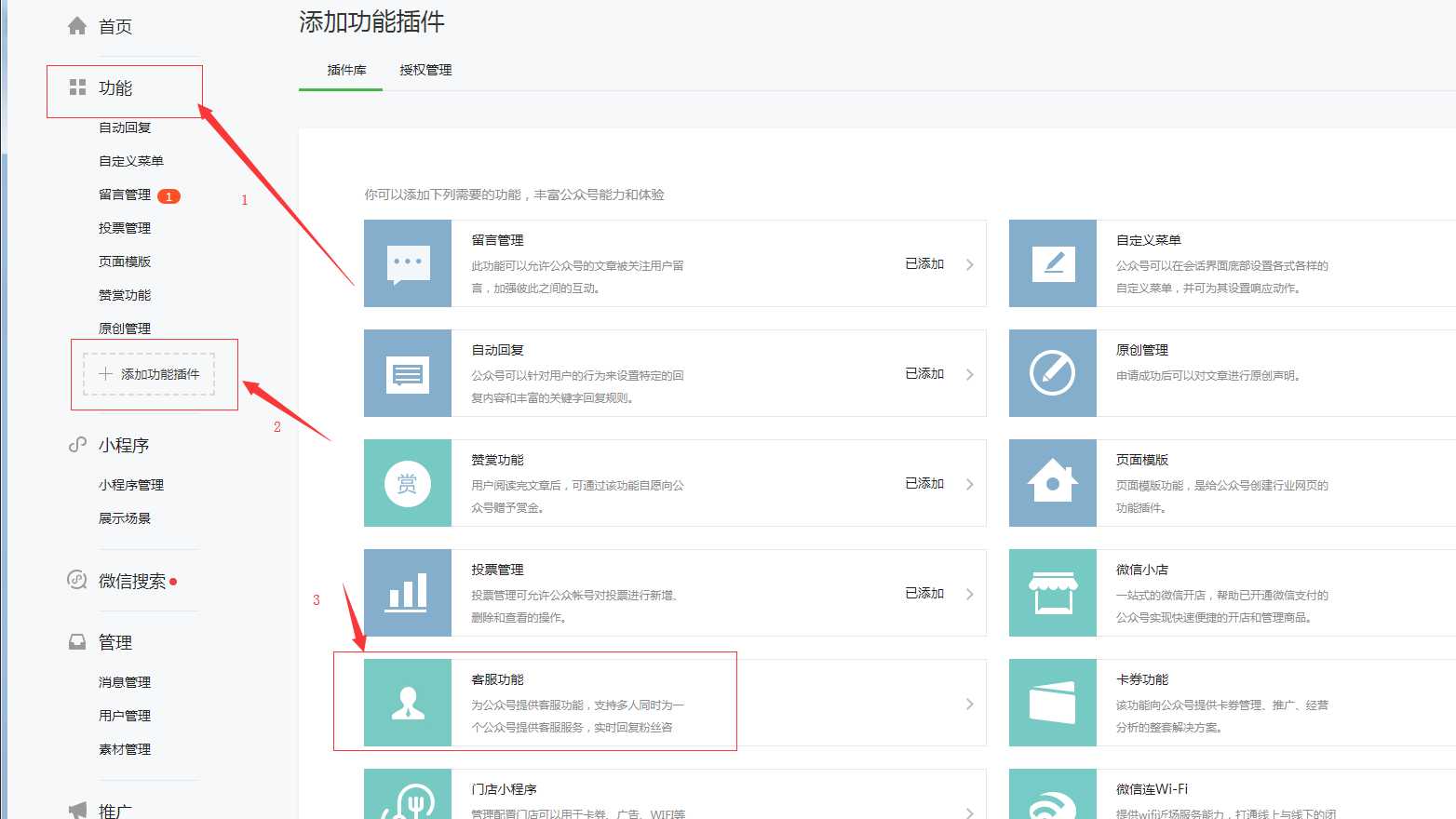This screenshot has height=819, width=1456.
Task: Click the 管理 section heading
Action: [115, 642]
